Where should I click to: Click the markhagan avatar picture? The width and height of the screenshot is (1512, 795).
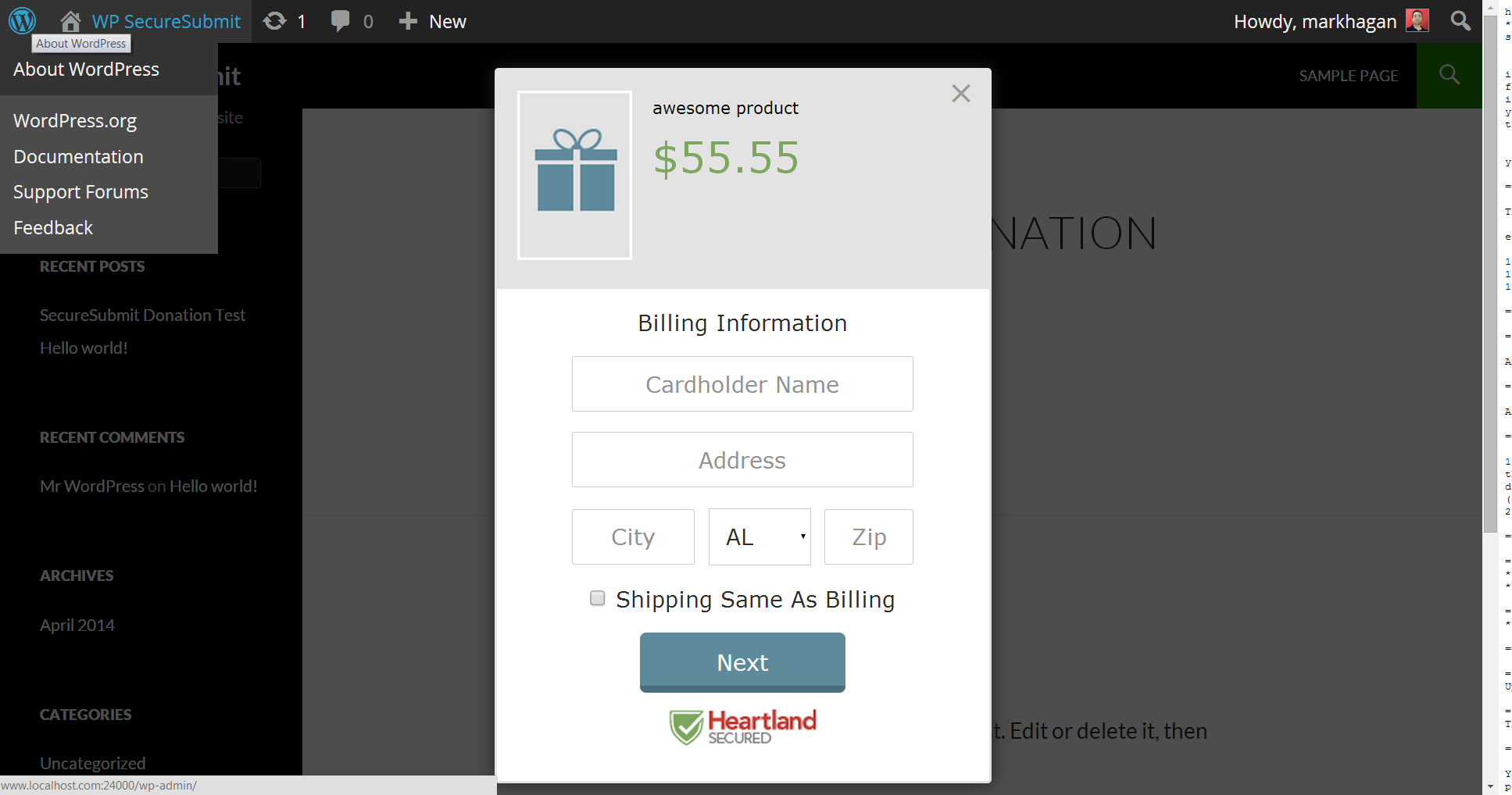coord(1417,20)
